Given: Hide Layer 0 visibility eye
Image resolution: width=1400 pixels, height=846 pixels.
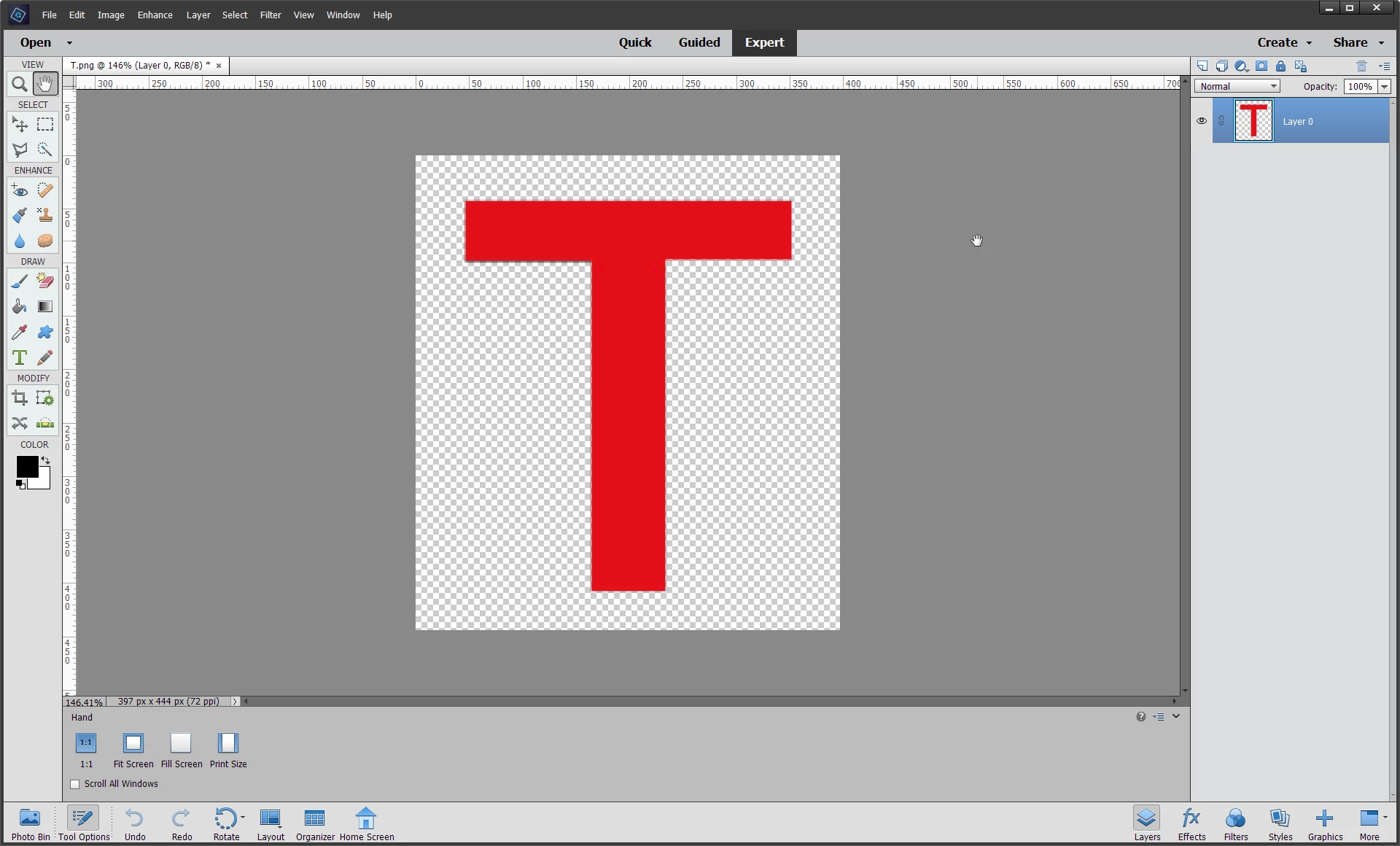Looking at the screenshot, I should [1202, 121].
